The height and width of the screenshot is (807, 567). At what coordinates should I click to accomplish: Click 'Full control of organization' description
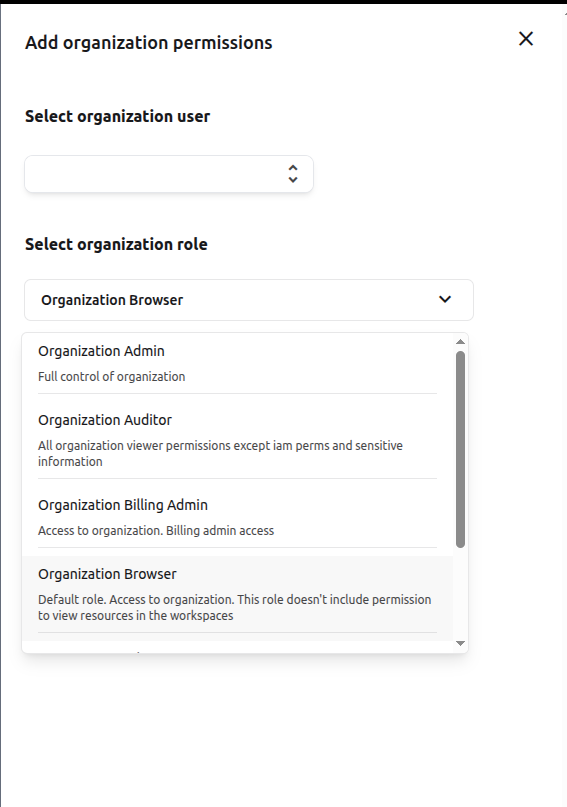tap(112, 377)
